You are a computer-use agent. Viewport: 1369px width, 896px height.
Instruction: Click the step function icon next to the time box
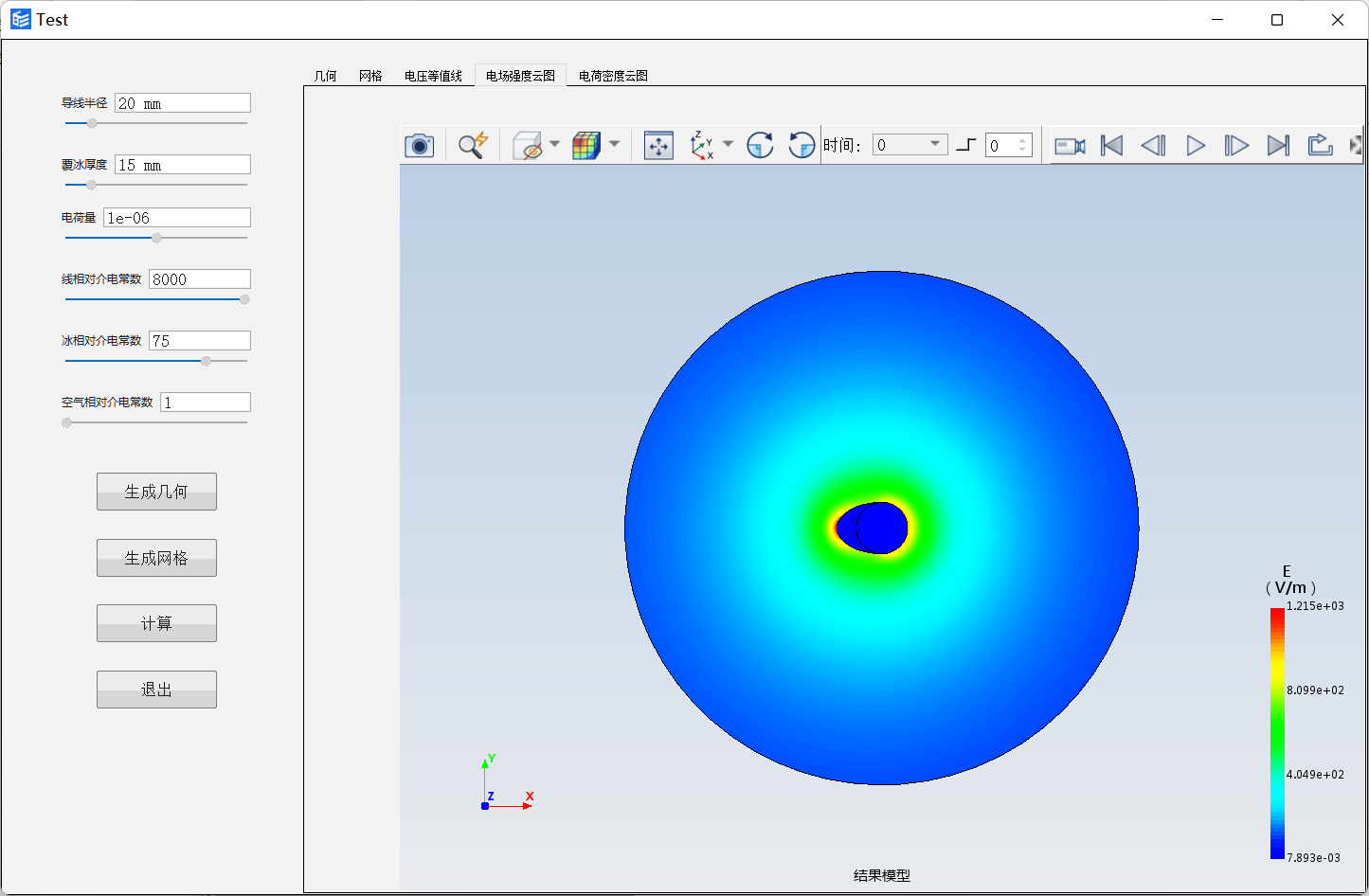965,145
